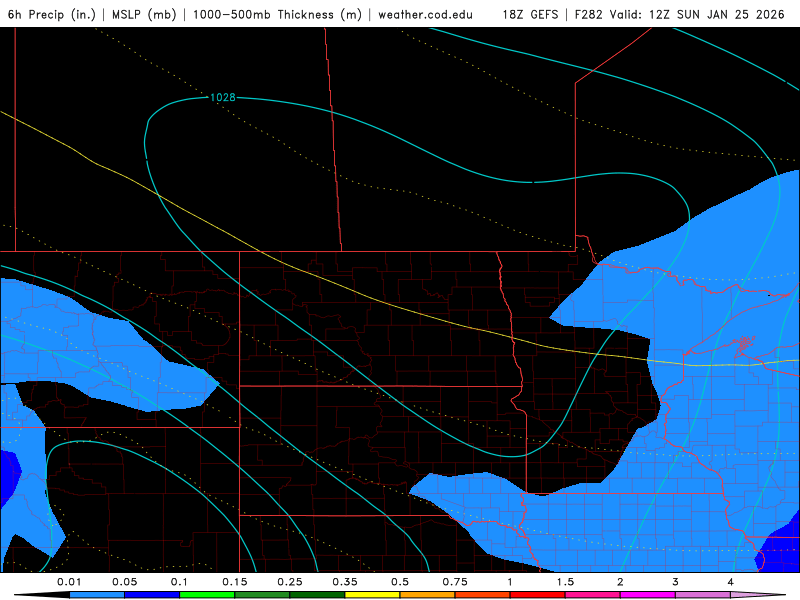800x600 pixels.
Task: Click the 'MSLP (mb)' header text
Action: (x=144, y=14)
